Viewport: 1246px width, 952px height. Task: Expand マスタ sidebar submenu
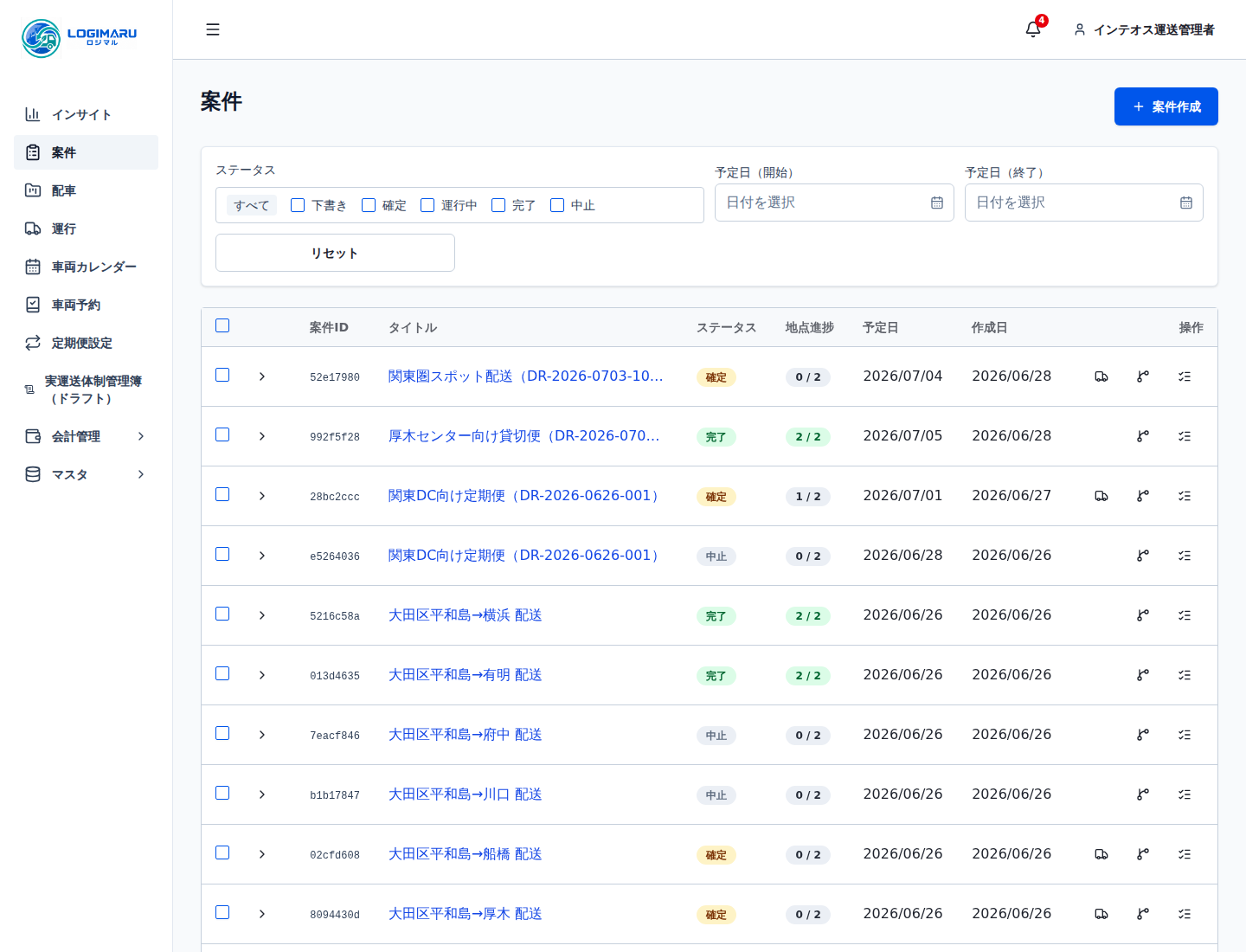pyautogui.click(x=86, y=474)
